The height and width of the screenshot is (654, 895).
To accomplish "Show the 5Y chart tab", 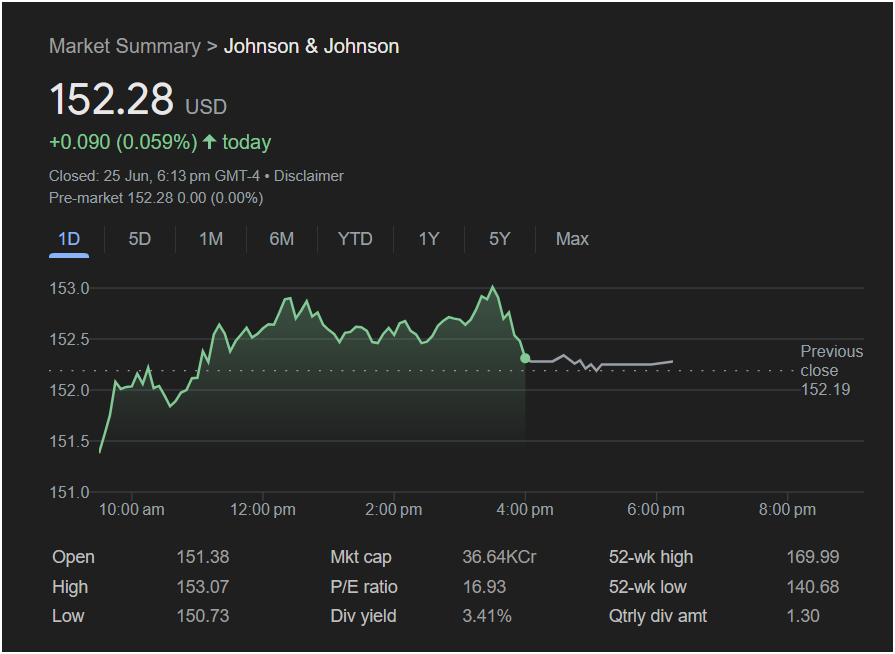I will pos(499,239).
